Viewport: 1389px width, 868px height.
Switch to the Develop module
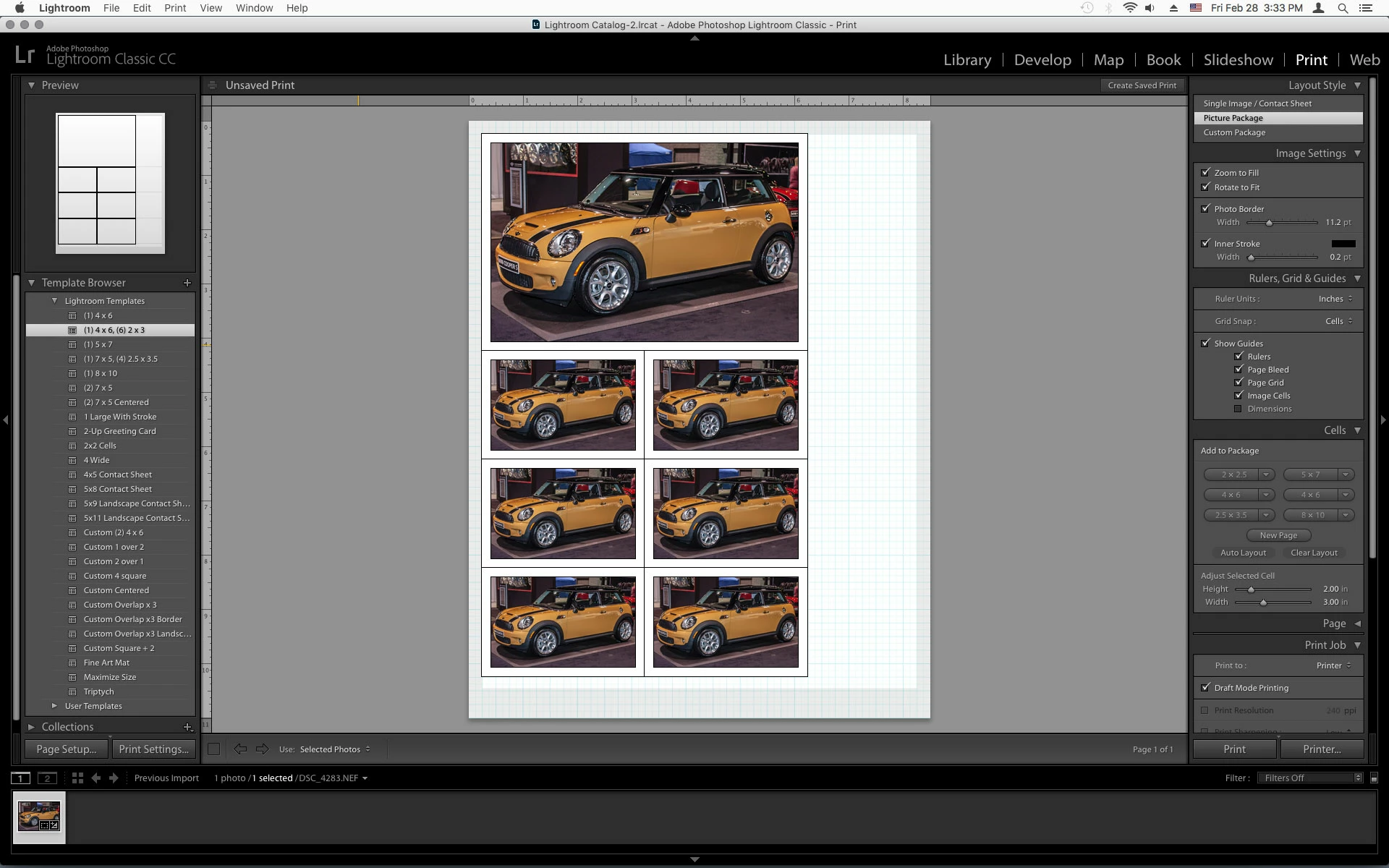coord(1042,60)
